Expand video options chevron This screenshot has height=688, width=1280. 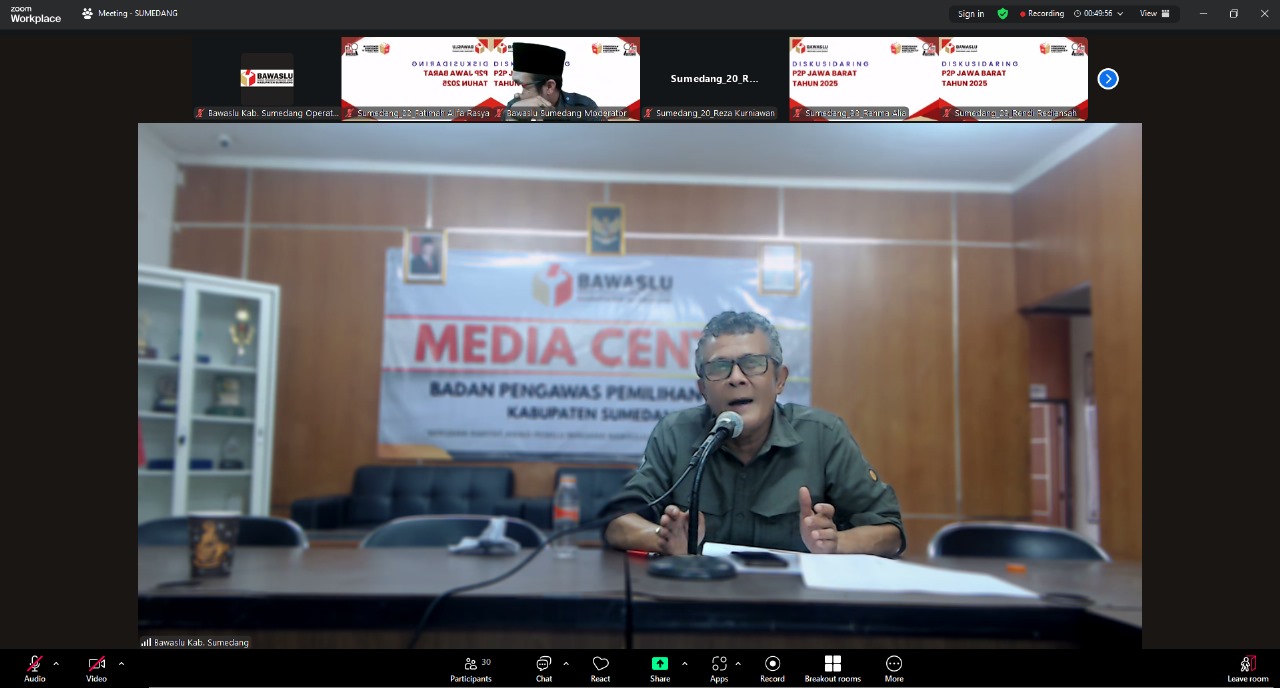121,663
